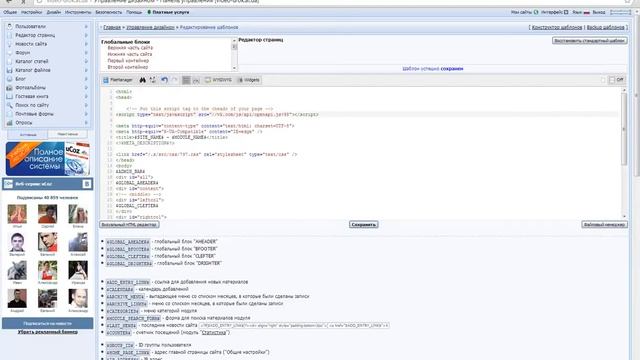This screenshot has width=640, height=360.
Task: Select Первый контейнер in global blocks
Action: (128, 60)
